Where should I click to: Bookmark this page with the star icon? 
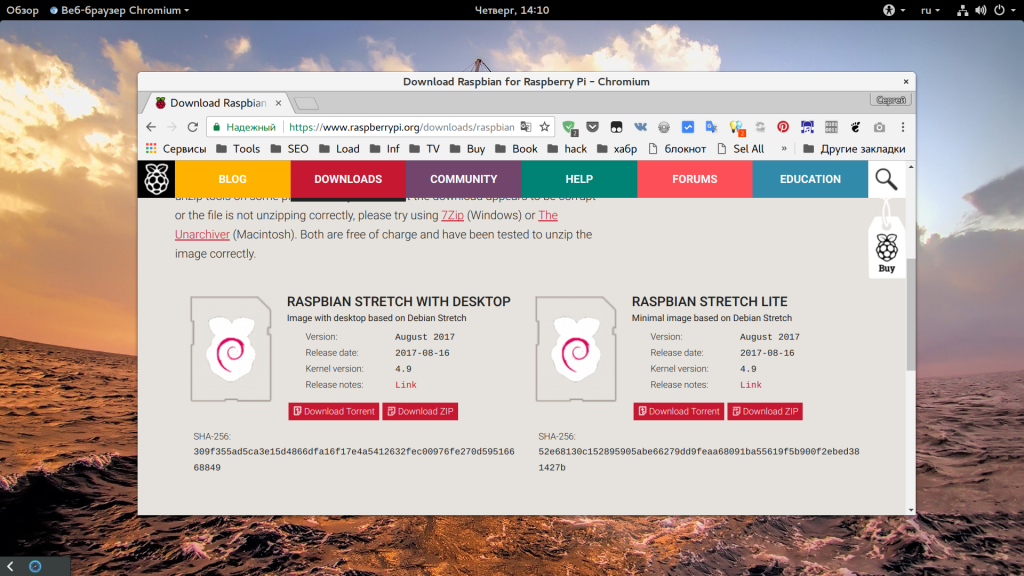[x=545, y=127]
